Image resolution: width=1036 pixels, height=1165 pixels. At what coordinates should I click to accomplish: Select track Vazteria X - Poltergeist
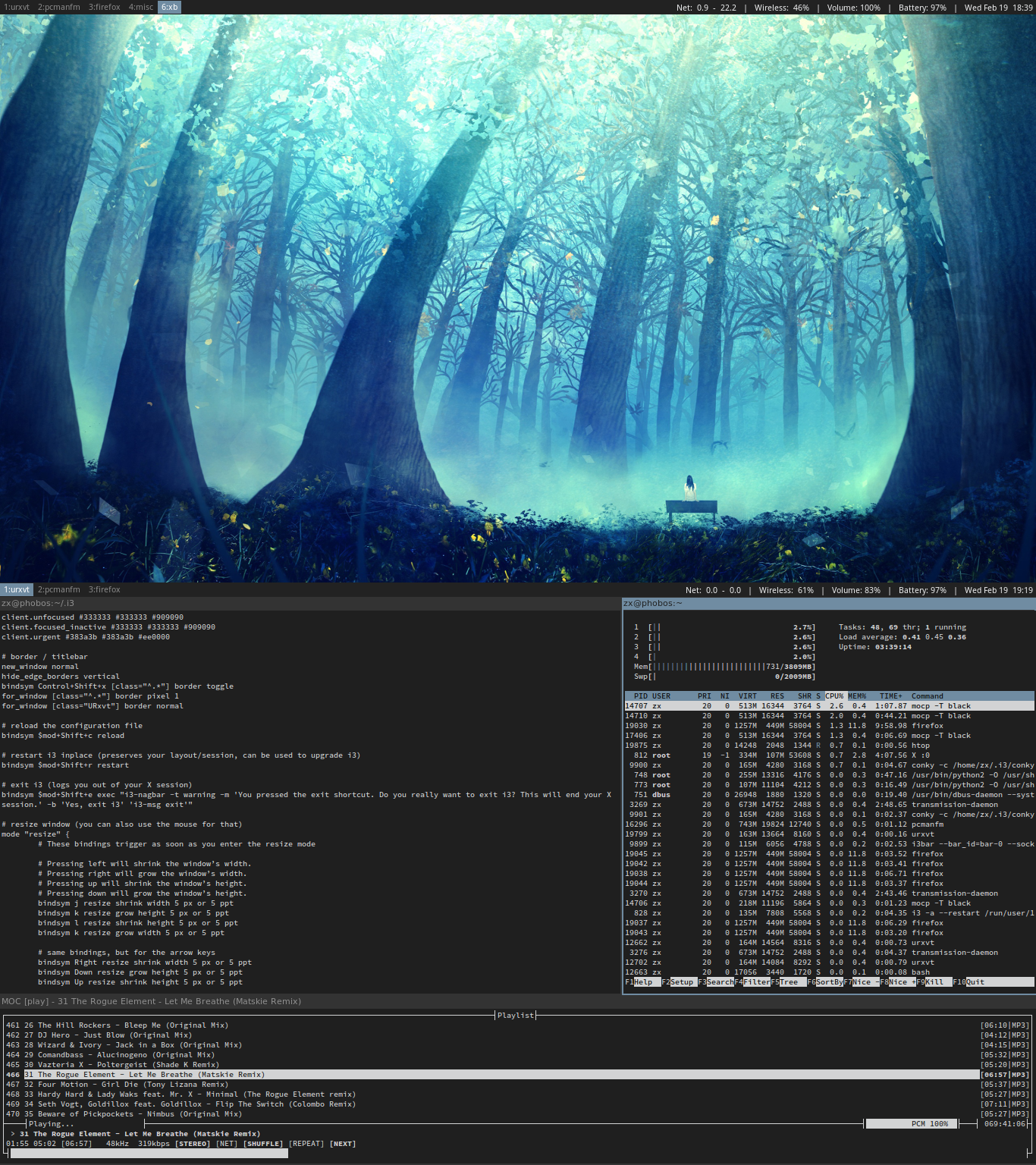518,1064
